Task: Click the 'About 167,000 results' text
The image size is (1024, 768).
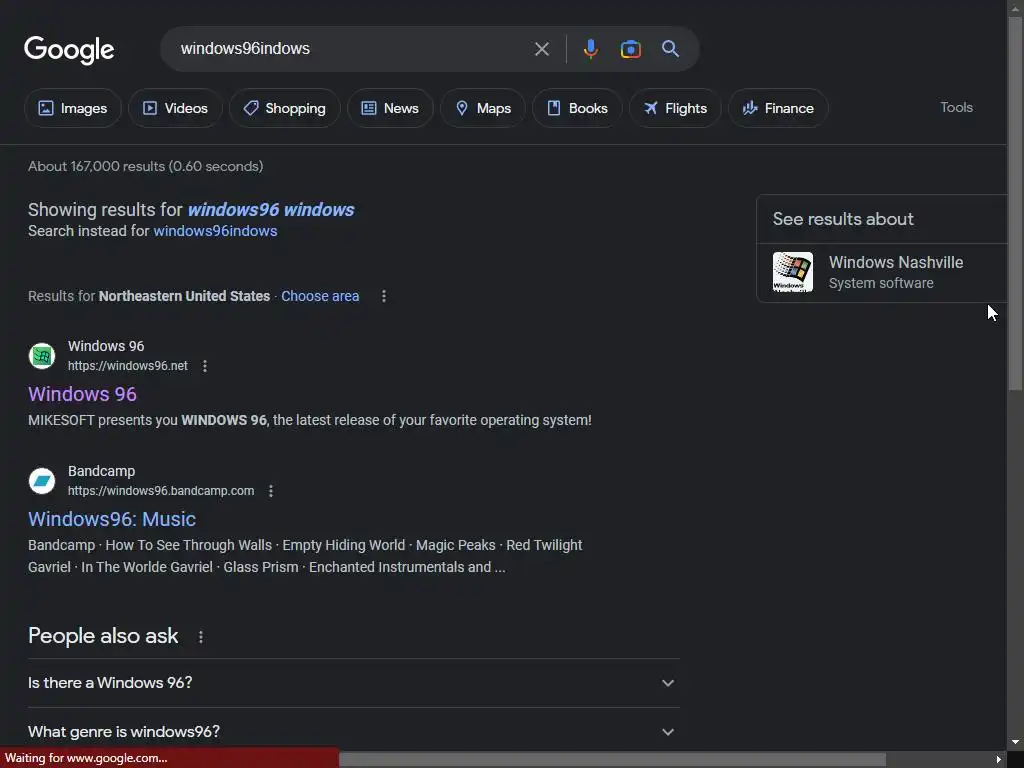Action: tap(146, 167)
